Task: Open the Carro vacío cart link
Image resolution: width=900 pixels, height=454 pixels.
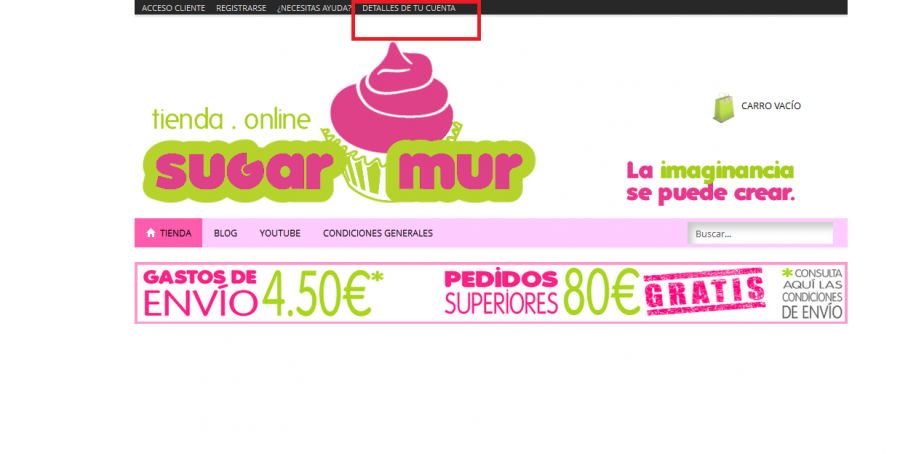Action: pyautogui.click(x=771, y=106)
